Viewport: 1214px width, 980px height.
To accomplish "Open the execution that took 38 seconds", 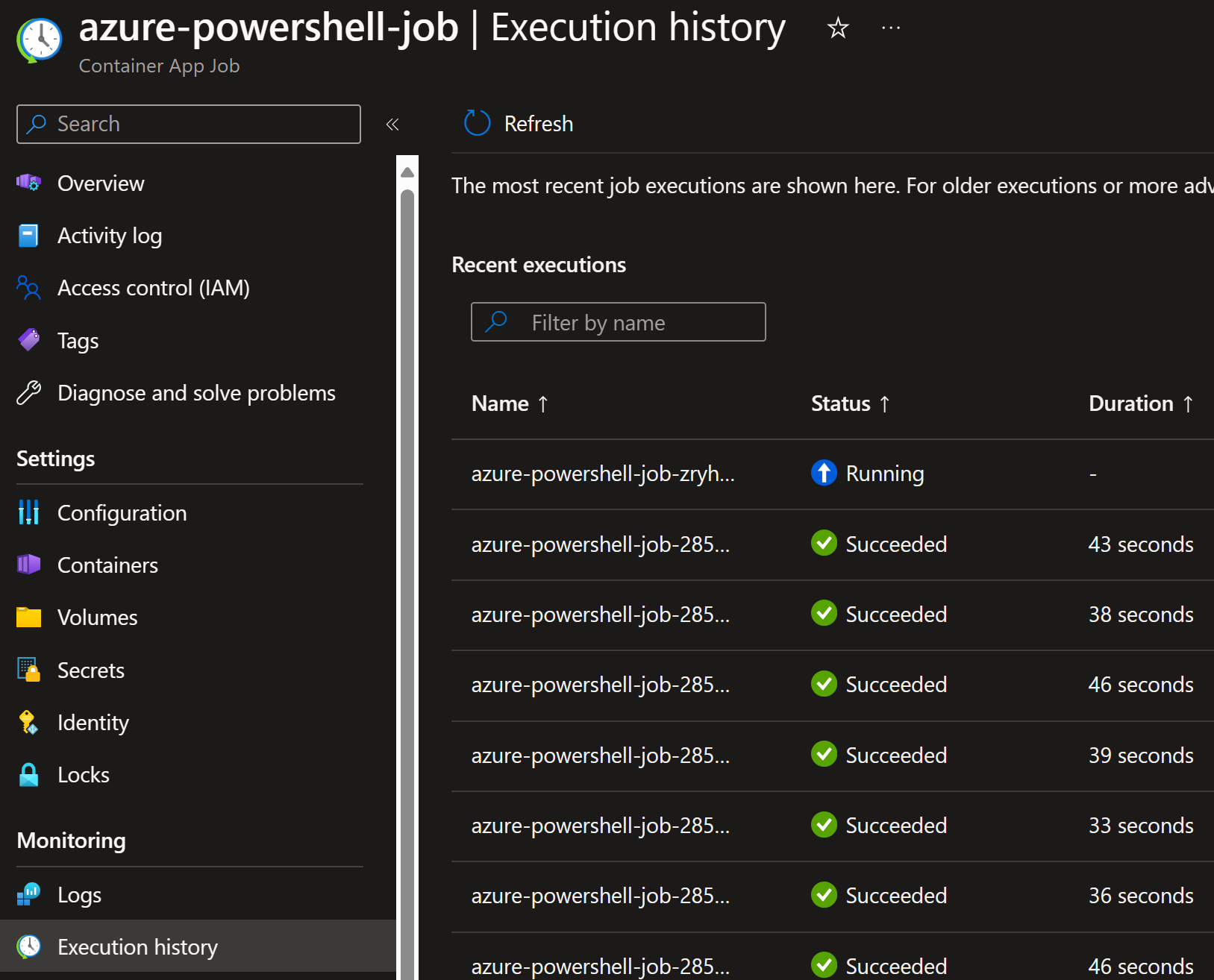I will coord(601,615).
